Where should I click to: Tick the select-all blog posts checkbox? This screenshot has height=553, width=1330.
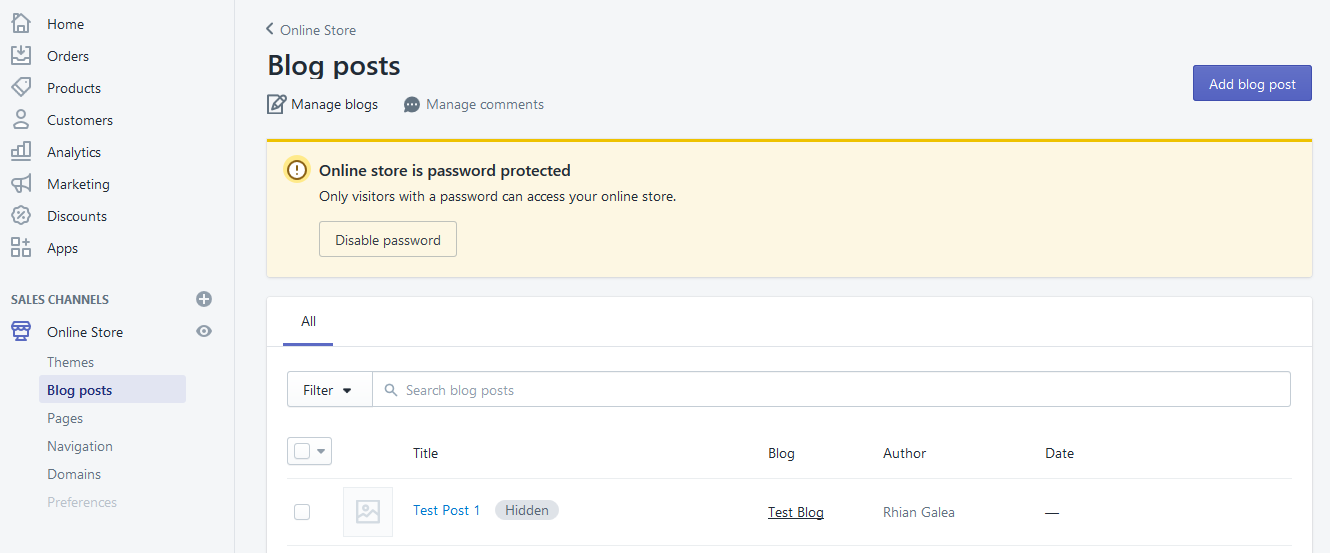tap(302, 452)
